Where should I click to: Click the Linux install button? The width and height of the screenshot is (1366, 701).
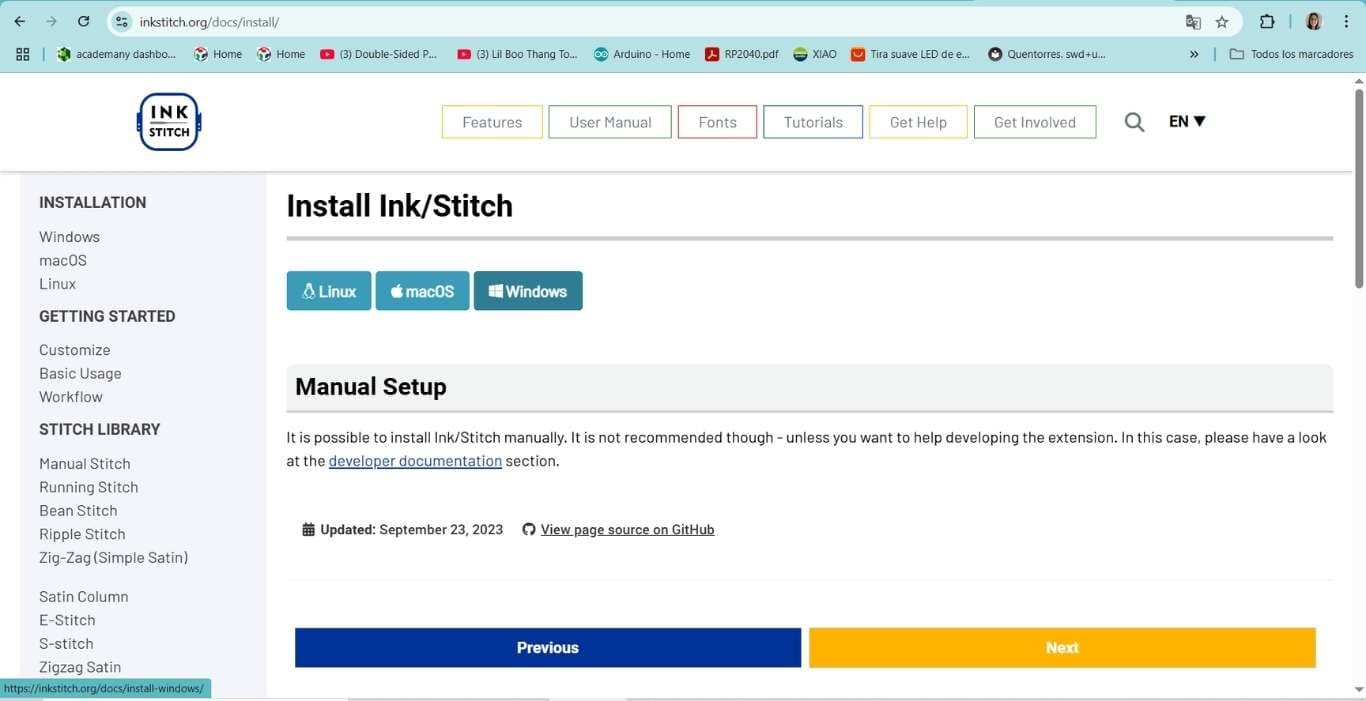coord(329,291)
